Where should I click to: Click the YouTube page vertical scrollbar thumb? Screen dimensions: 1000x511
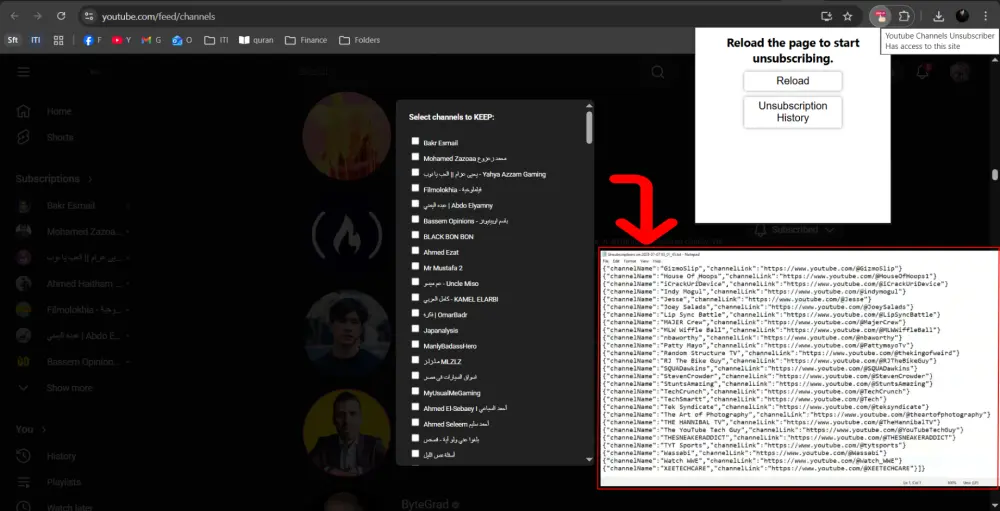[x=994, y=175]
